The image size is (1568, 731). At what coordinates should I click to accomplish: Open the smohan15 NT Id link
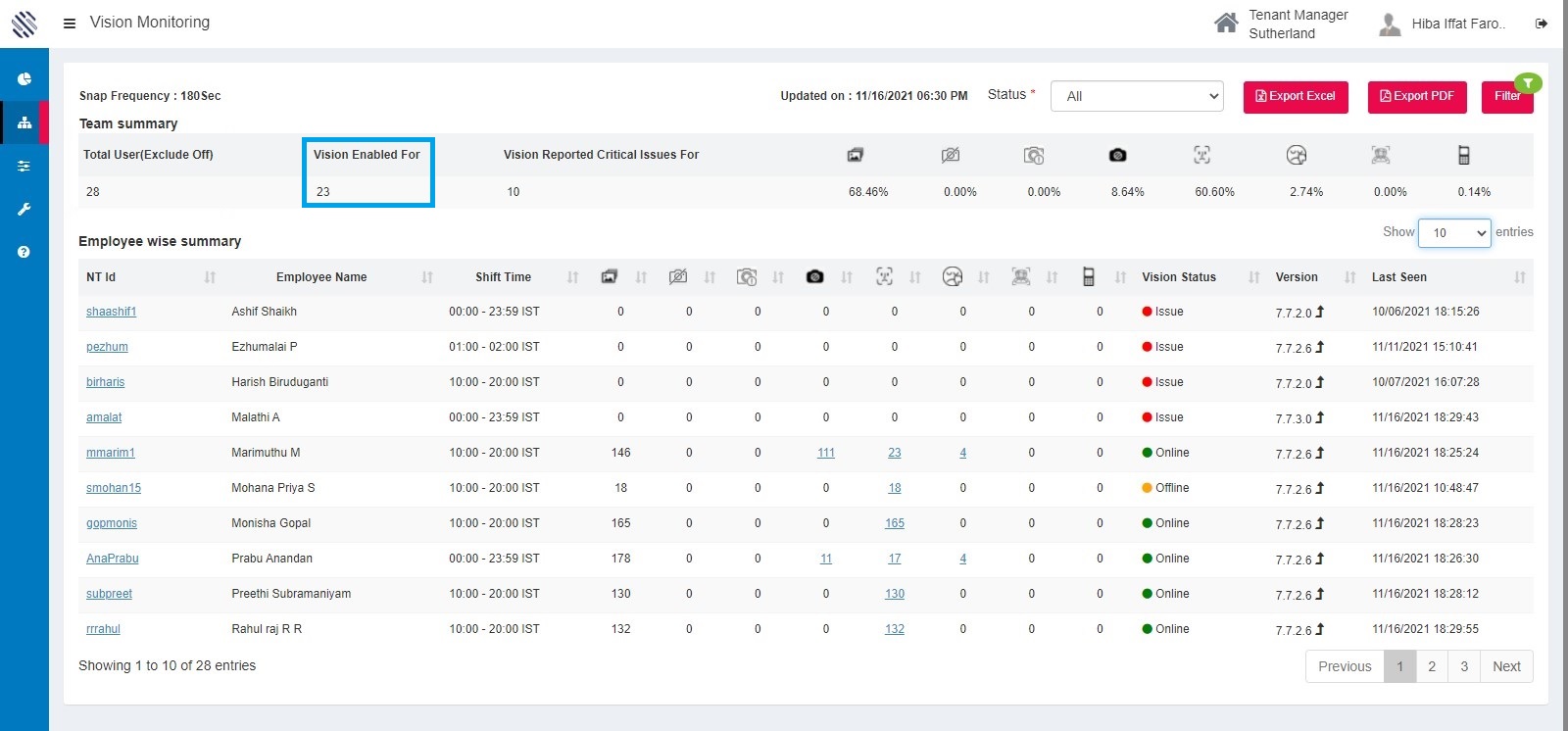click(114, 488)
